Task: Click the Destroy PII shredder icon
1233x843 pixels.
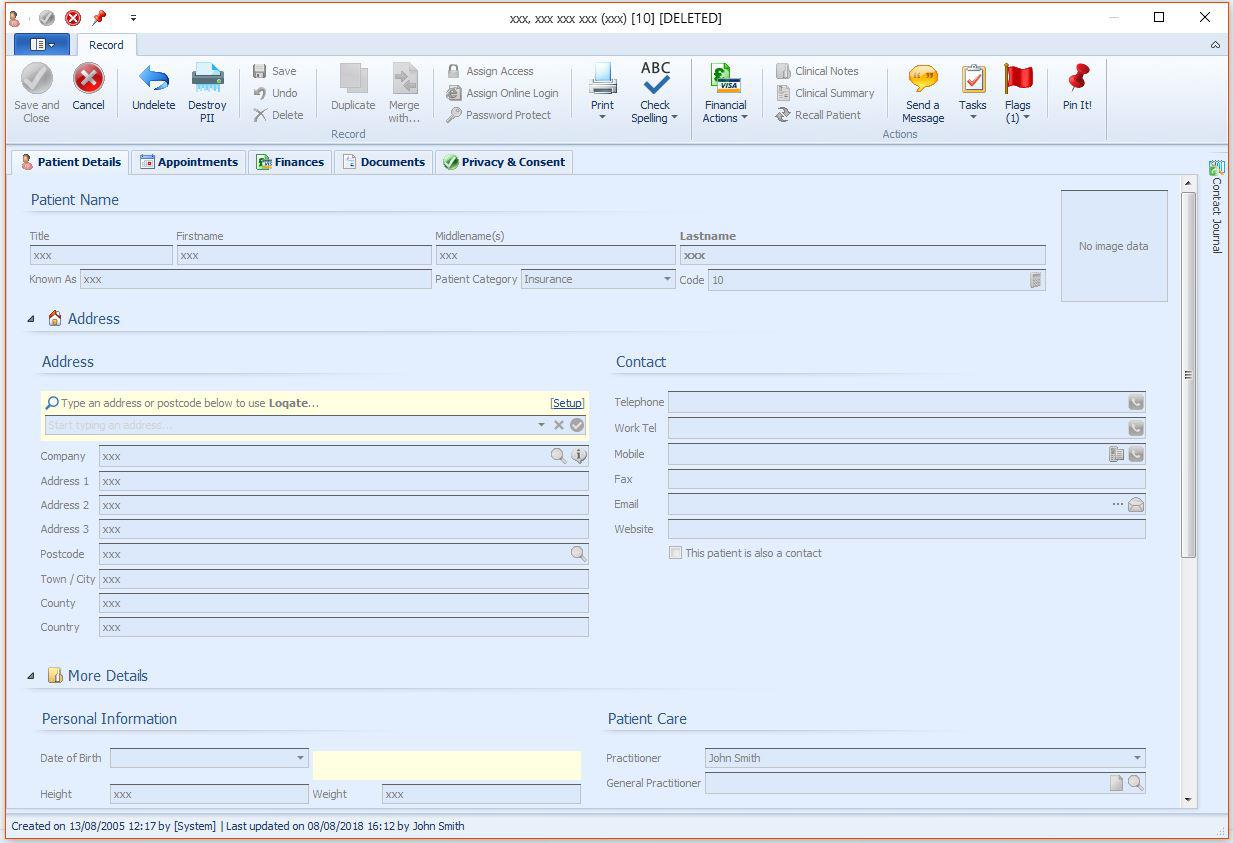Action: tap(207, 79)
